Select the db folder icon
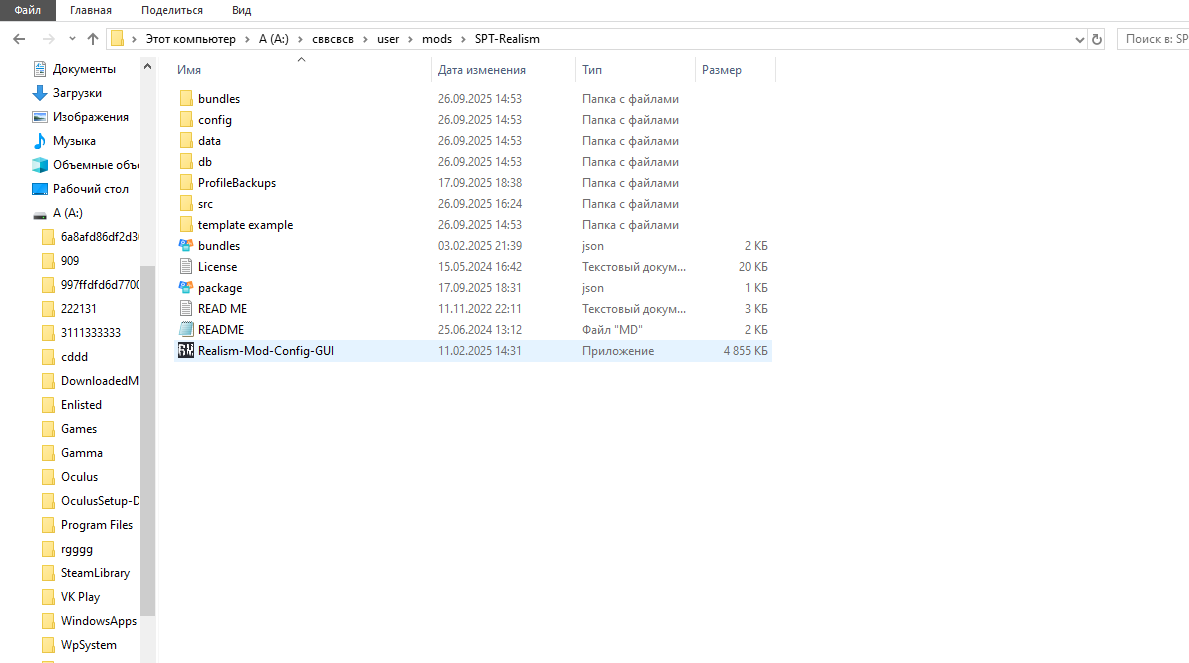The width and height of the screenshot is (1189, 663). click(x=186, y=162)
